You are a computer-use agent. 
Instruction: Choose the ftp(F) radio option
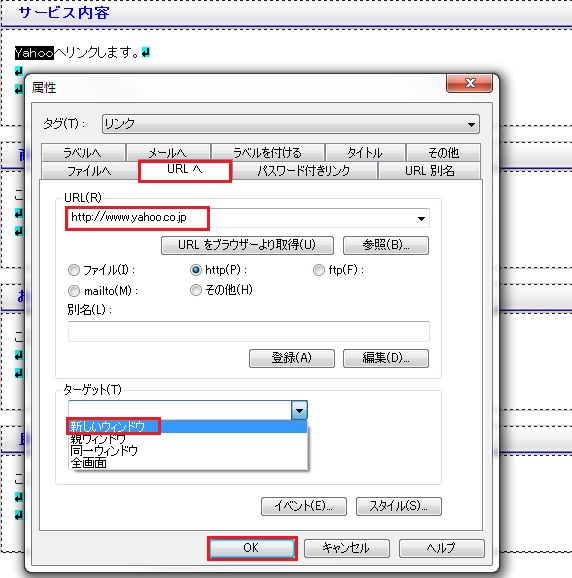coord(319,270)
